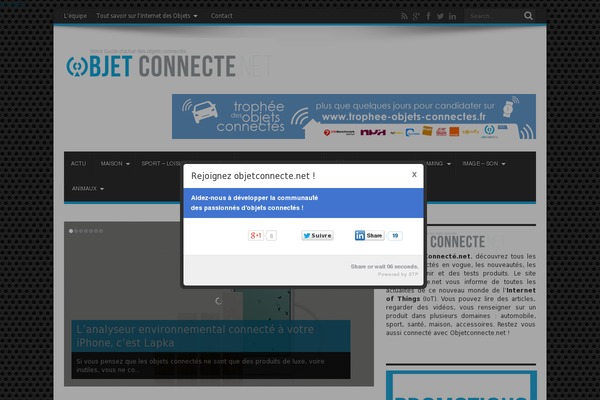Click the LinkedIn share count 19

point(395,235)
